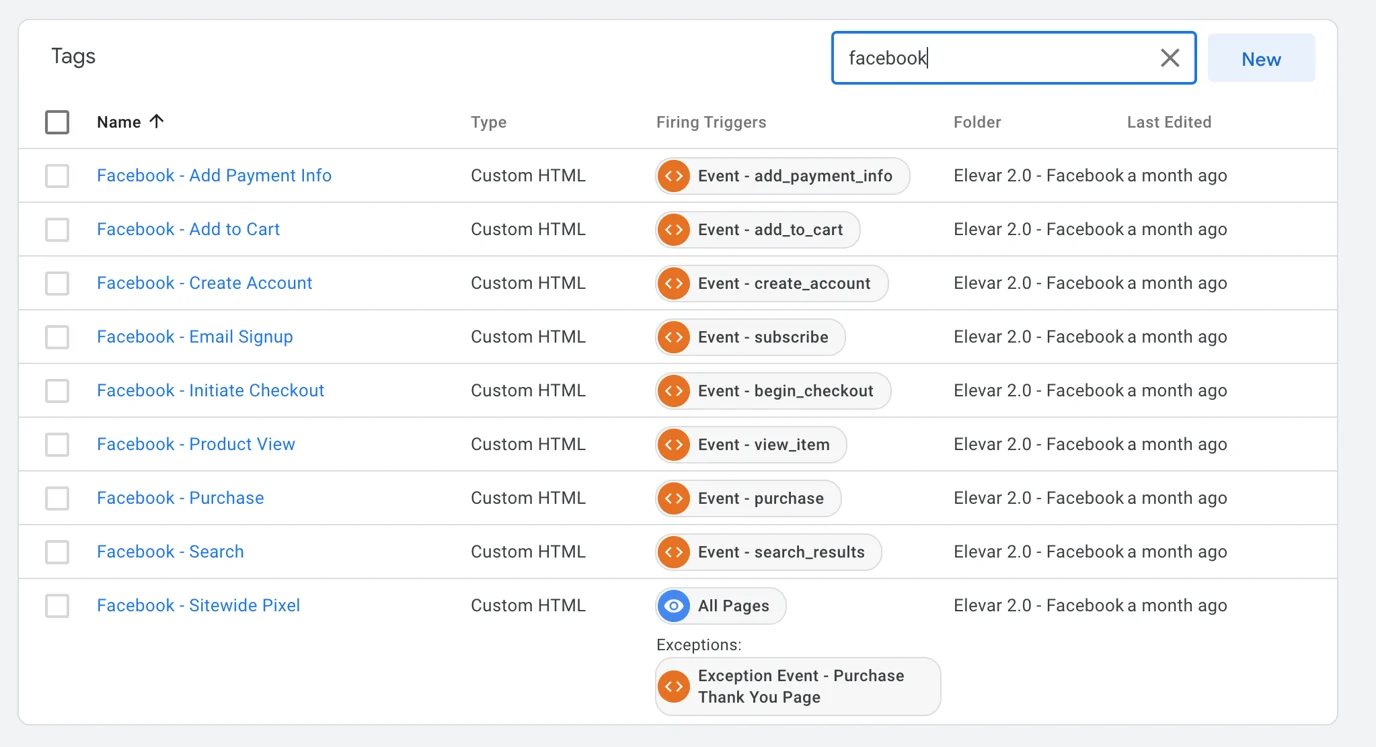Click the create_account trigger icon
This screenshot has height=747, width=1376.
(674, 284)
